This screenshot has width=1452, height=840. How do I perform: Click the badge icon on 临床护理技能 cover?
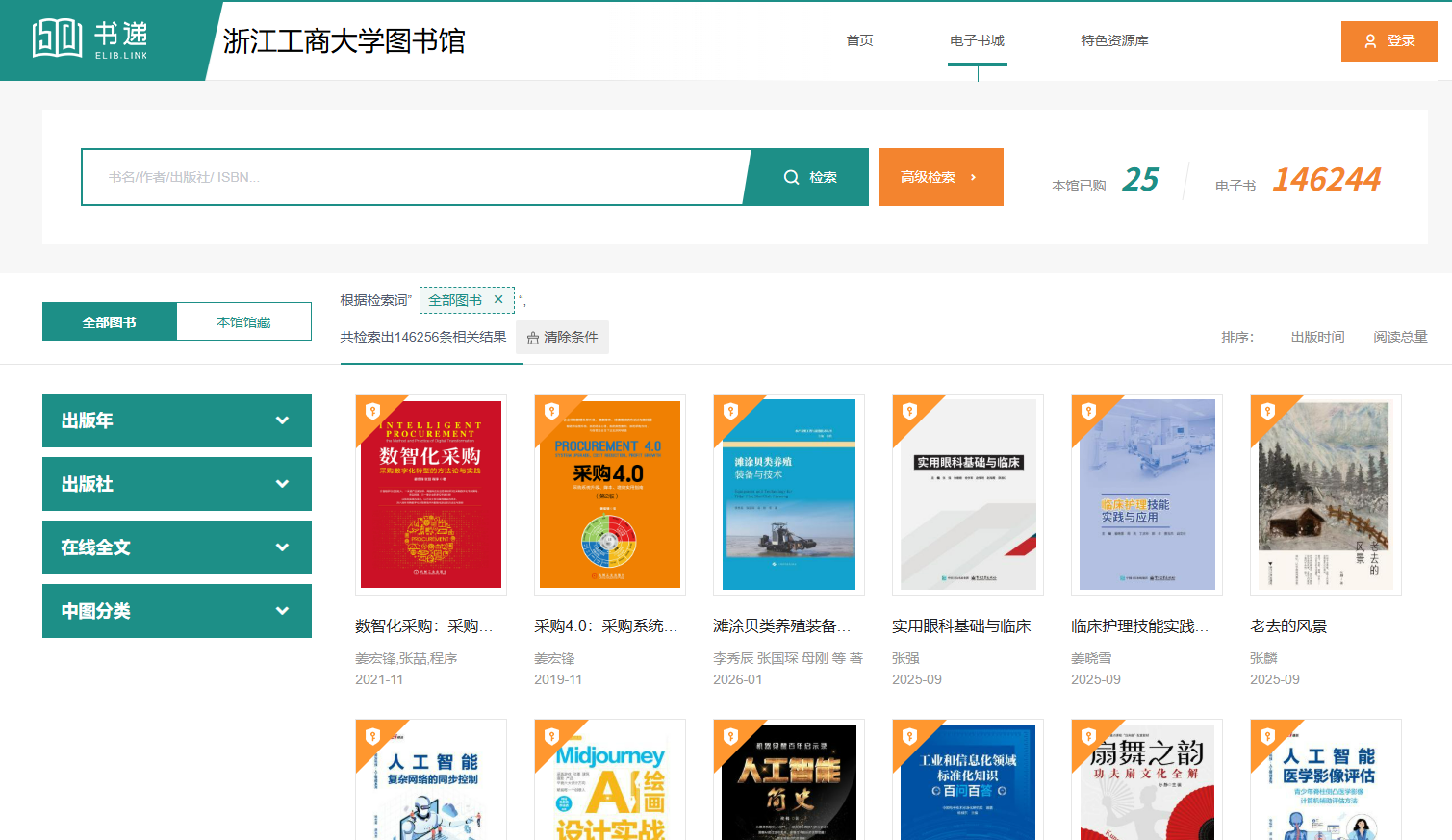(x=1088, y=411)
